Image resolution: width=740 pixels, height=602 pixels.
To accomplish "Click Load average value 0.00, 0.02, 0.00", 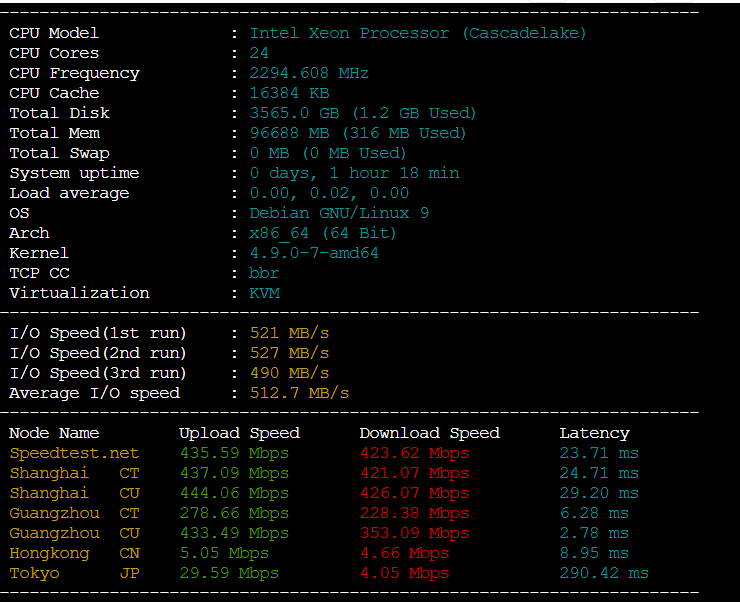I will (329, 193).
